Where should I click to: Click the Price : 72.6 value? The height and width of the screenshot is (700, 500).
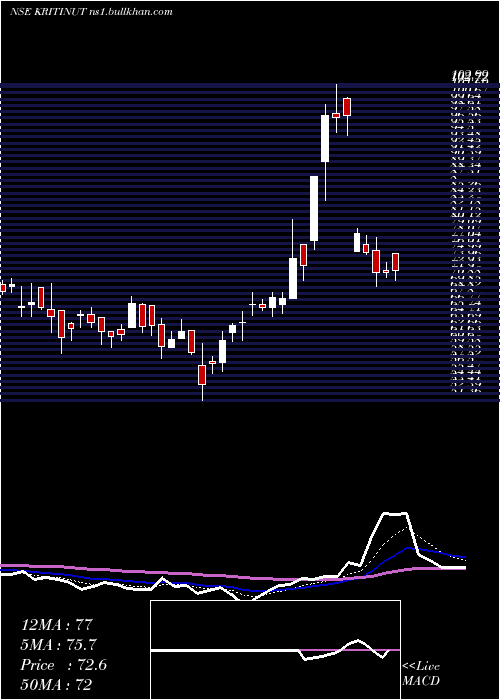click(63, 665)
